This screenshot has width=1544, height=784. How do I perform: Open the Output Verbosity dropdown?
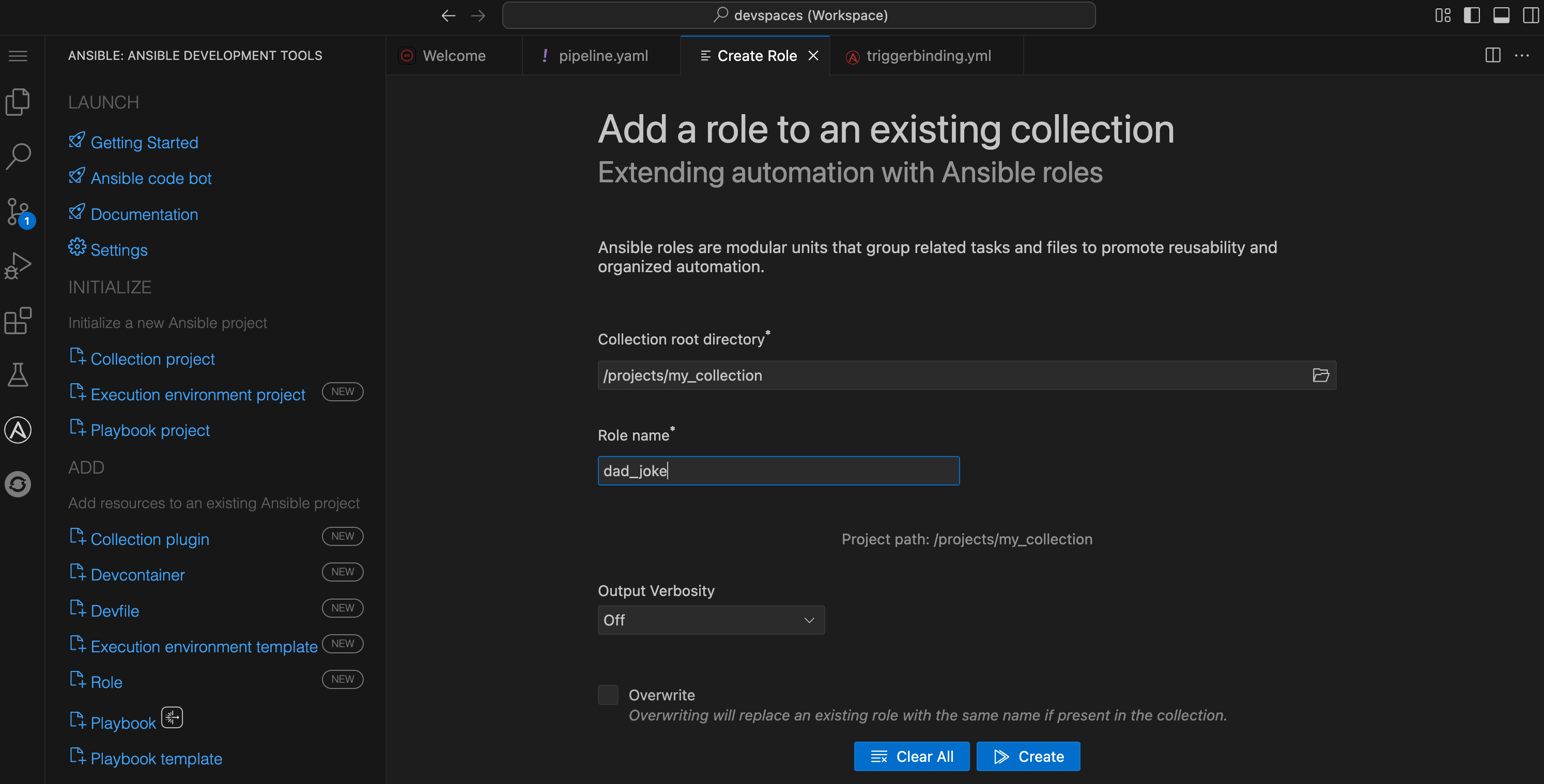coord(711,620)
